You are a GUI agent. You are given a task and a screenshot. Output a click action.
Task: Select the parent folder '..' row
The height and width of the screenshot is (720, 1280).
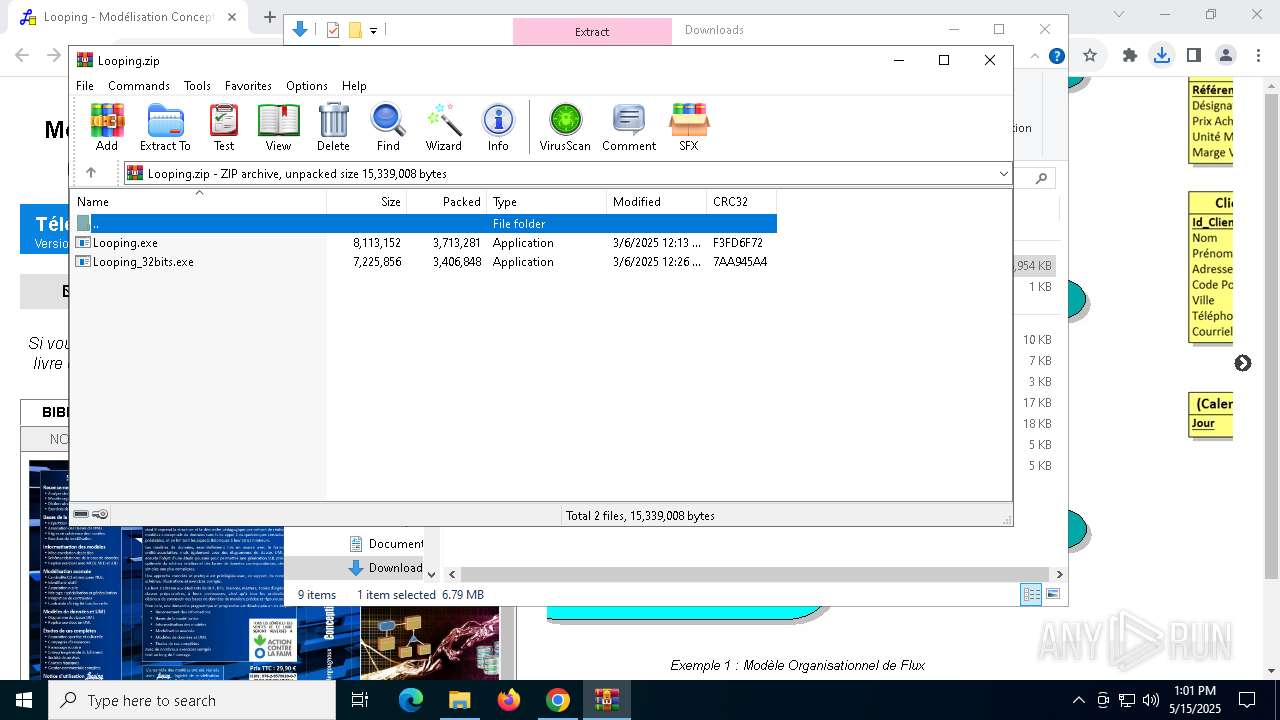point(423,224)
